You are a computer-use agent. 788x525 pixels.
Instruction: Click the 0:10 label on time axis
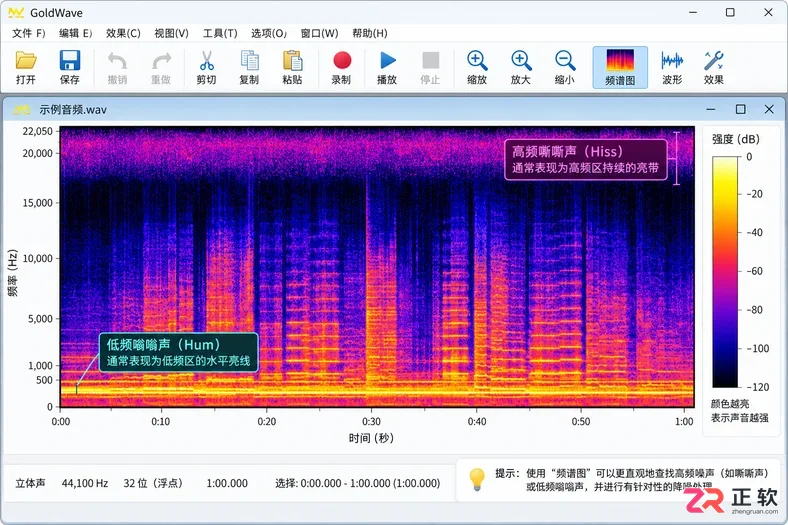pyautogui.click(x=161, y=422)
